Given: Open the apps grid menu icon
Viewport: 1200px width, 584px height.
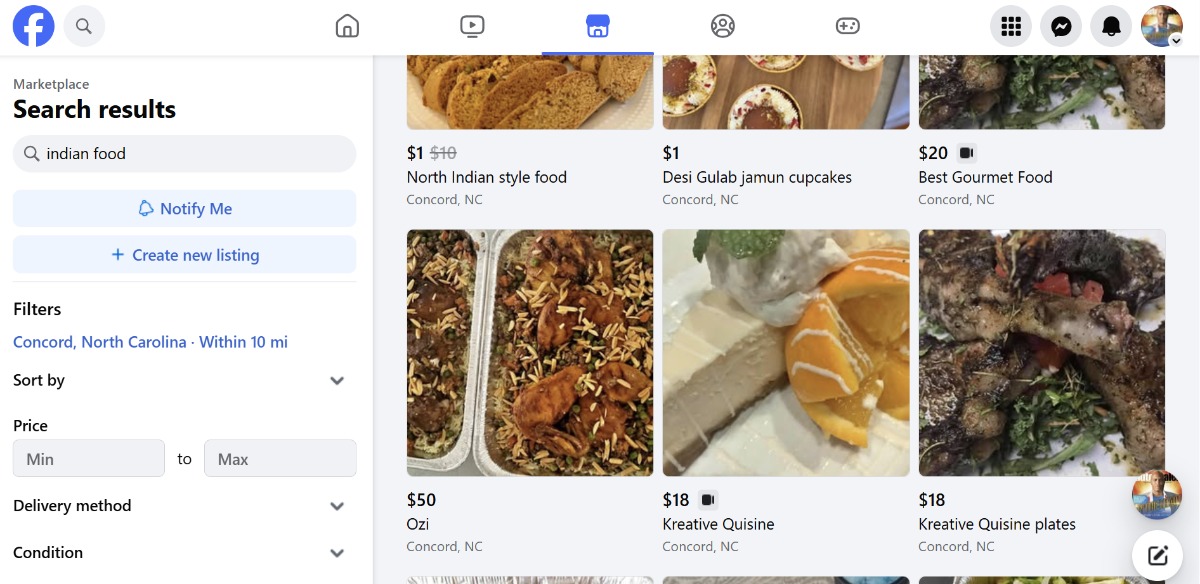Looking at the screenshot, I should pyautogui.click(x=1011, y=27).
